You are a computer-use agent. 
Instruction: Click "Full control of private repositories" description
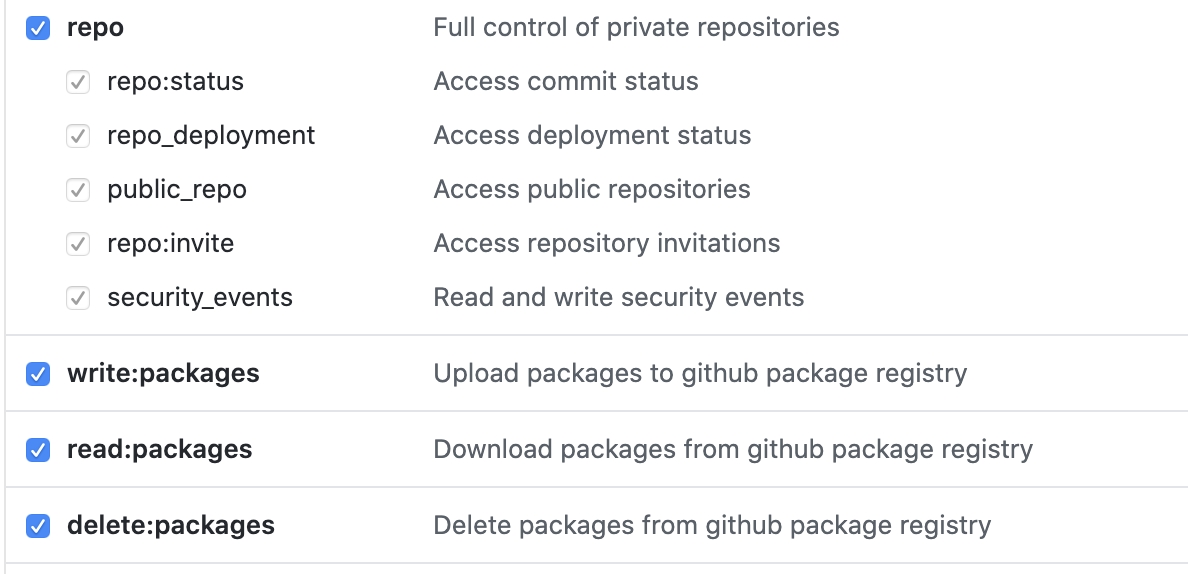click(636, 28)
